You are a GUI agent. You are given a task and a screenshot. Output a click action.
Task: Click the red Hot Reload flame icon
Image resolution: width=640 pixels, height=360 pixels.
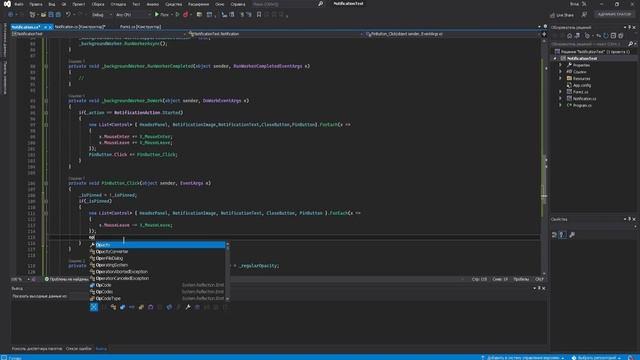[x=186, y=15]
